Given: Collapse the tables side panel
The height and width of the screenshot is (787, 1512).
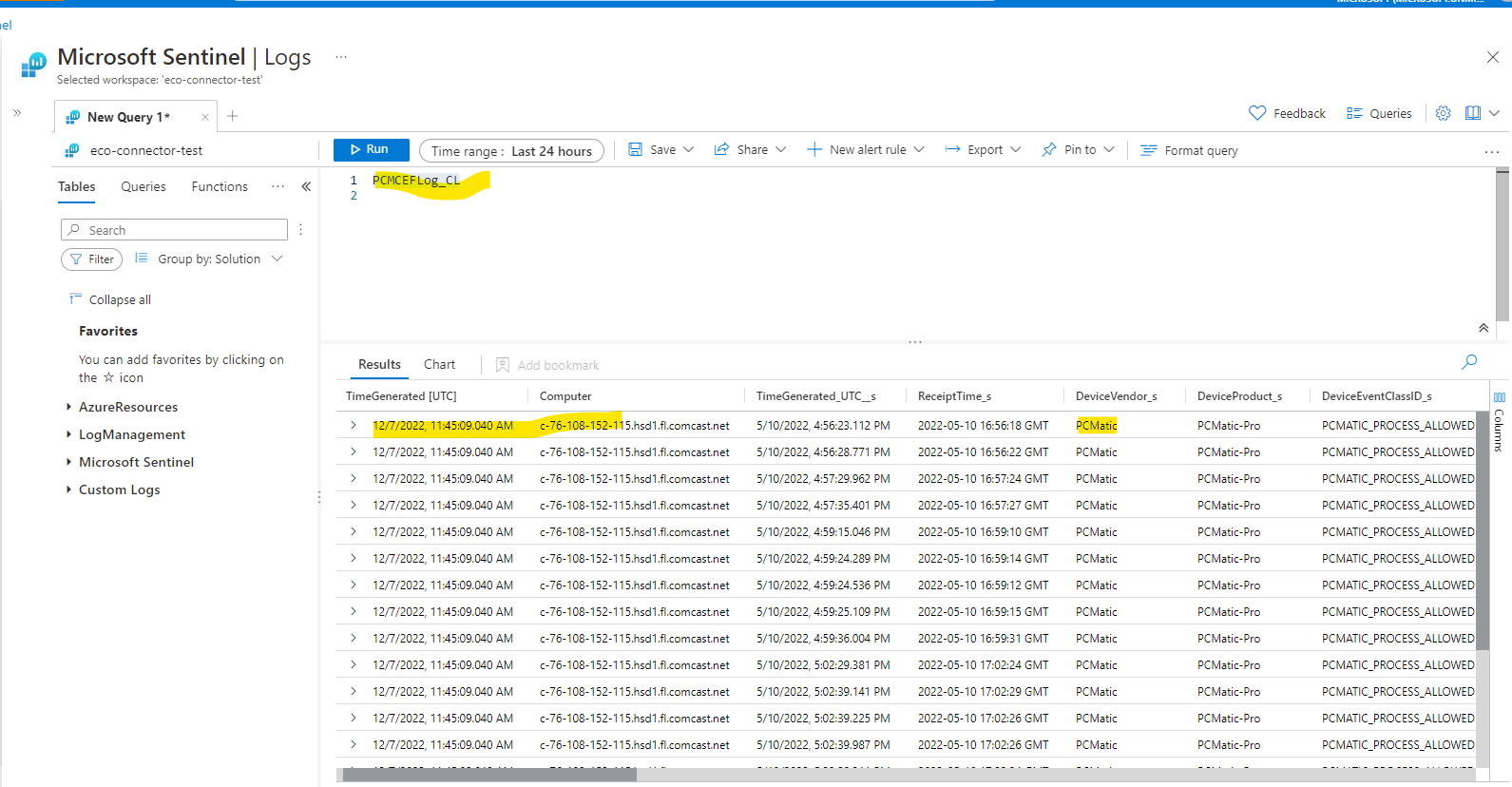Looking at the screenshot, I should pyautogui.click(x=306, y=186).
